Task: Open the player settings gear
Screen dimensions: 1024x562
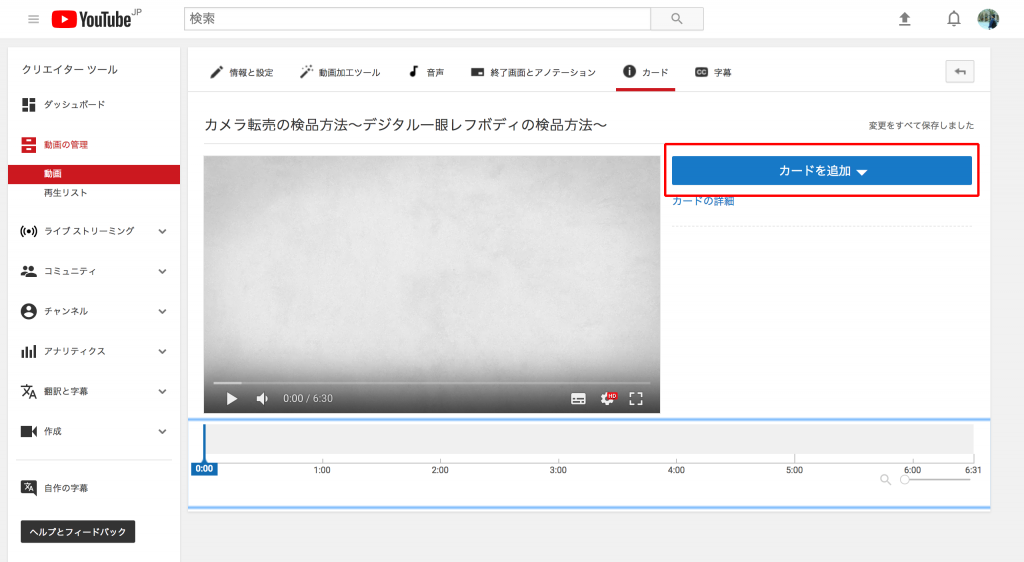Action: pyautogui.click(x=607, y=398)
